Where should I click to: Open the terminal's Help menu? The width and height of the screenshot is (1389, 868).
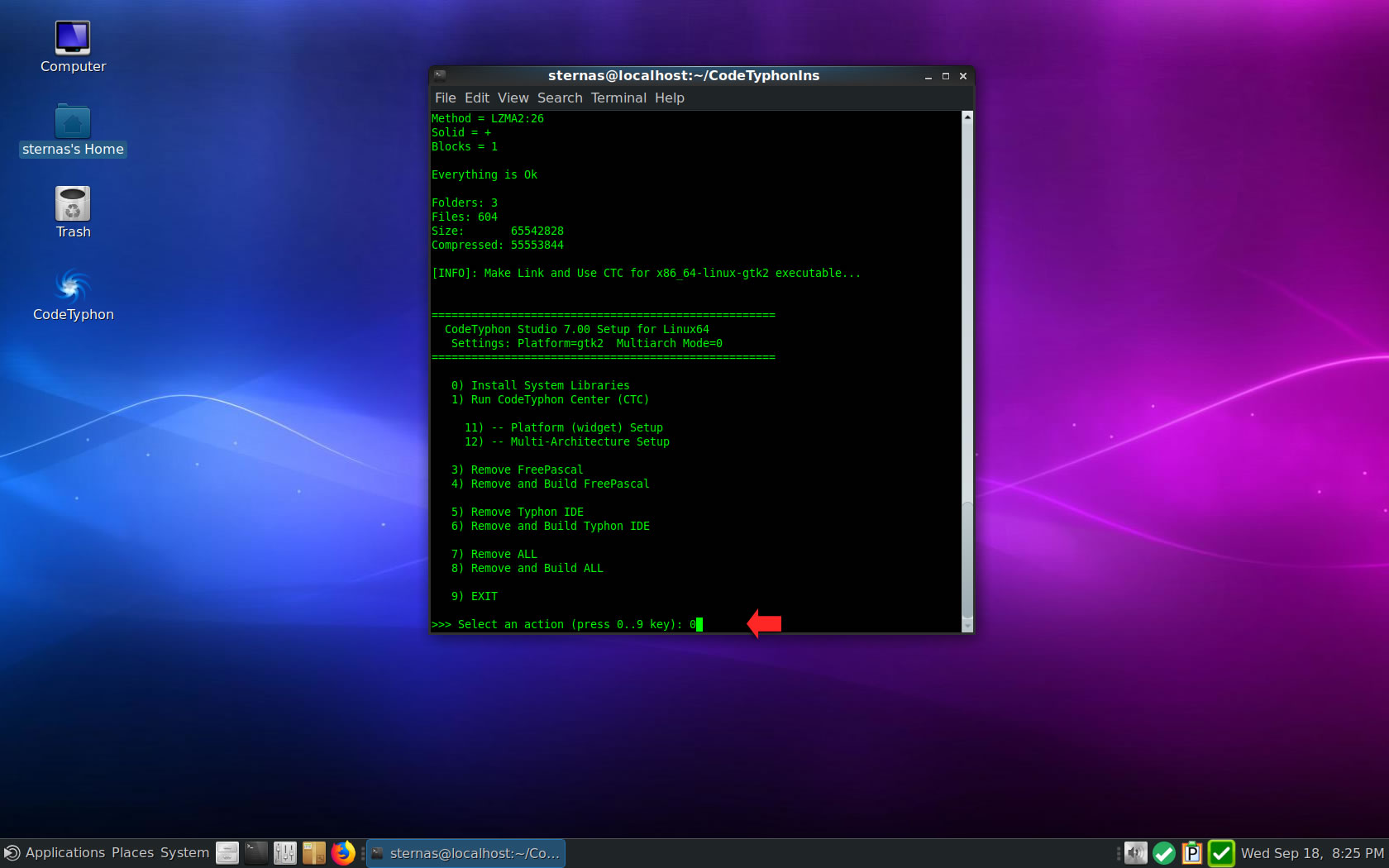pos(669,98)
